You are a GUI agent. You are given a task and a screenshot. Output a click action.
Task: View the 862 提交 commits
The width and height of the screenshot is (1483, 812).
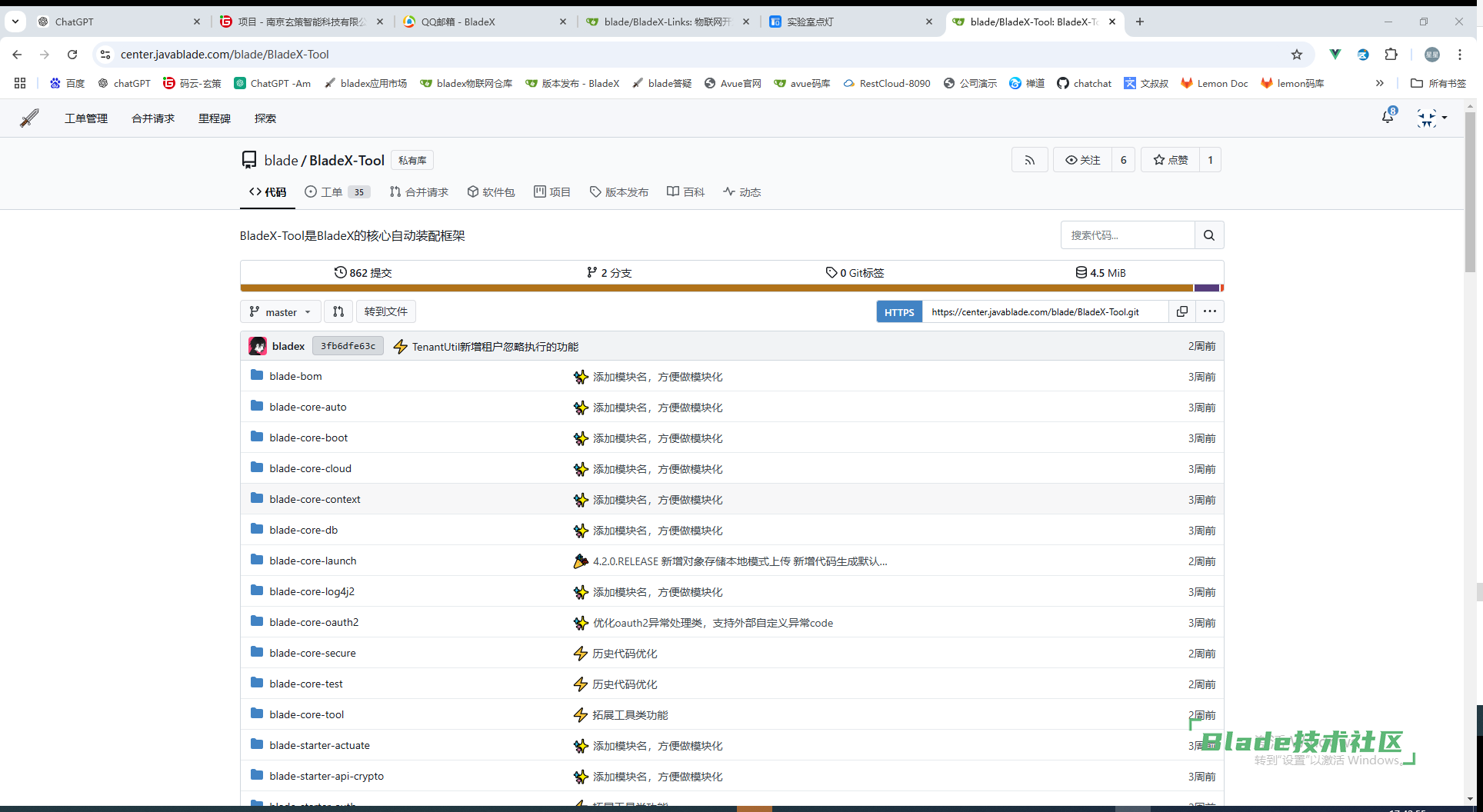coord(363,273)
